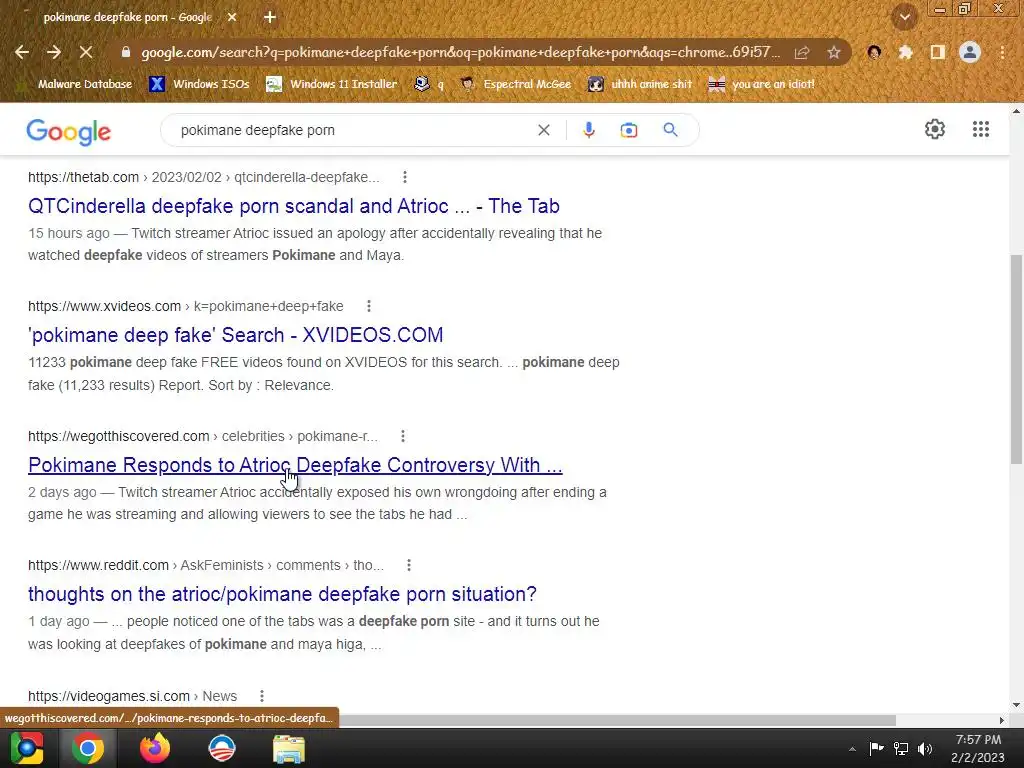Open more options for reddit.com result
Image resolution: width=1024 pixels, height=768 pixels.
(409, 565)
